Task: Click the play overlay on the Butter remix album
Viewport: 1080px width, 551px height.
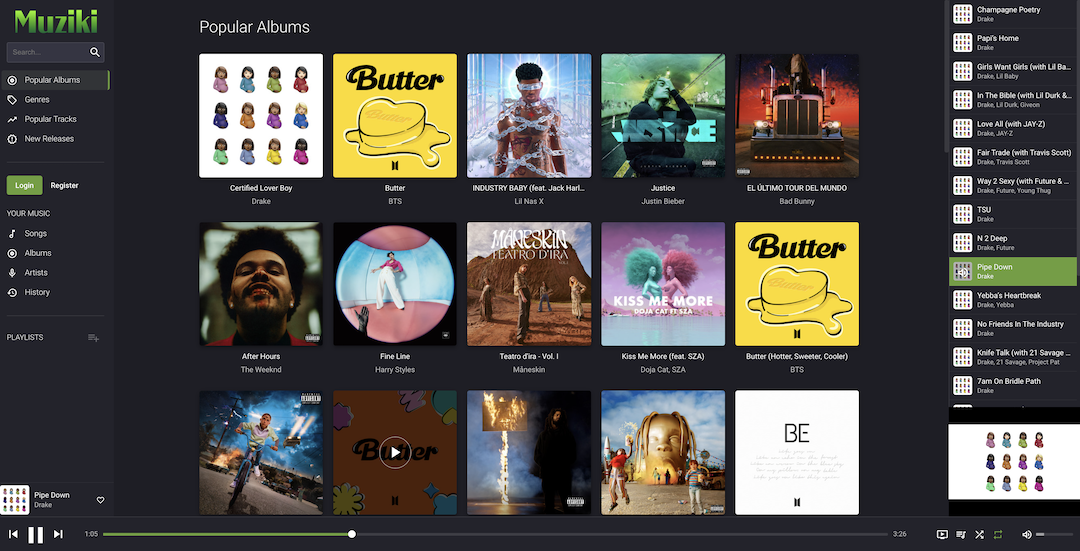Action: click(x=395, y=453)
